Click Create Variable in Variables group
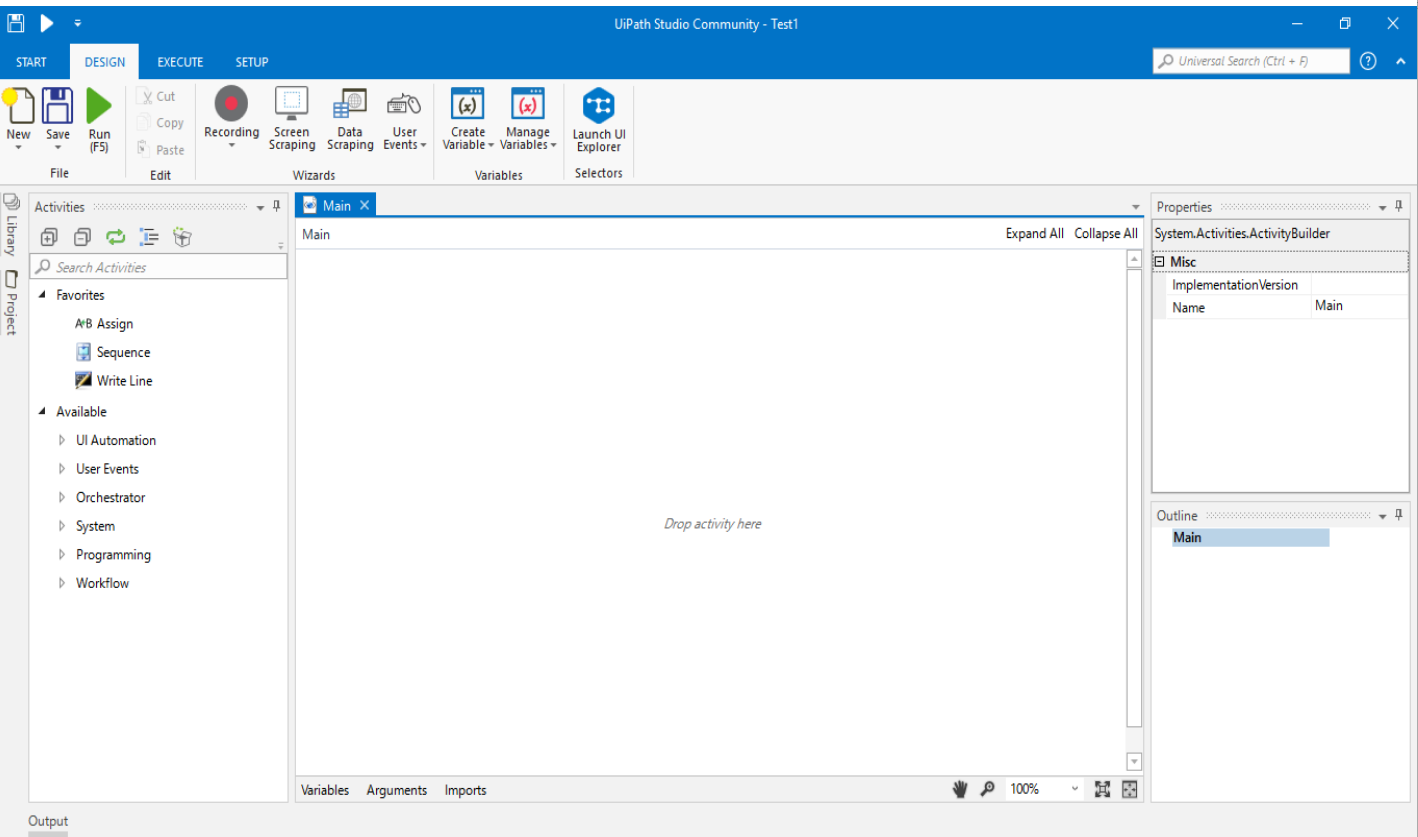Screen dimensions: 1418x837 [x=468, y=119]
